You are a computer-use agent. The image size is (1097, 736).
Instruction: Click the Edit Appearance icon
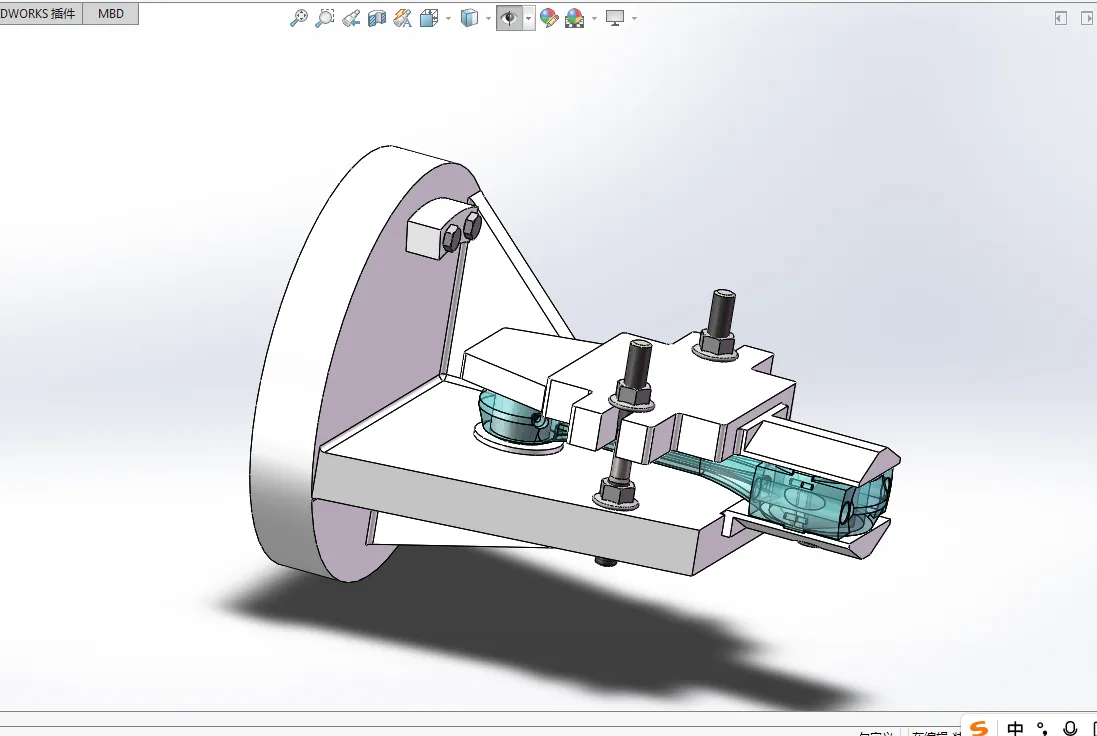pos(549,18)
